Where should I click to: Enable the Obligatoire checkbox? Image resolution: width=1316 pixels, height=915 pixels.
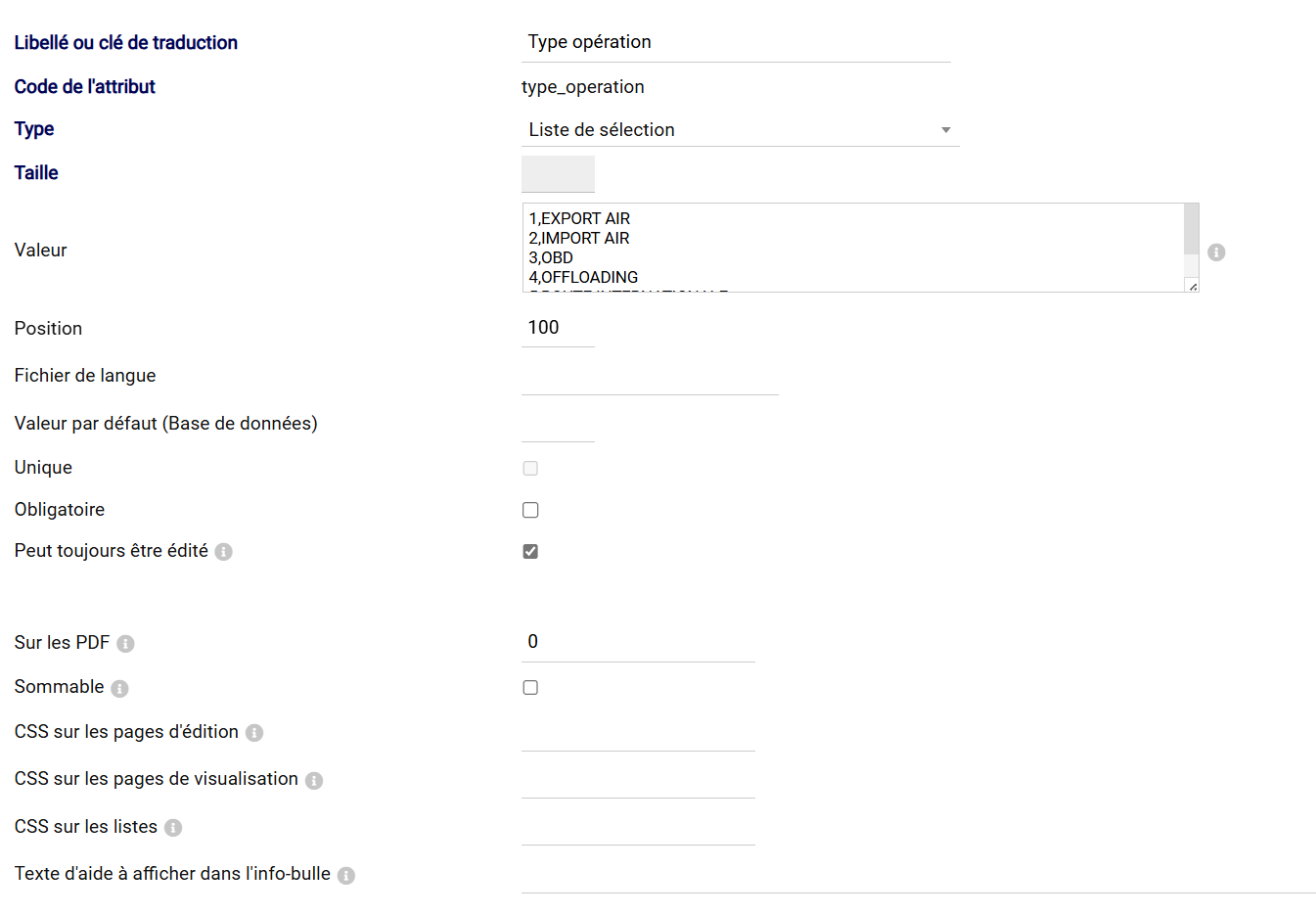point(530,510)
